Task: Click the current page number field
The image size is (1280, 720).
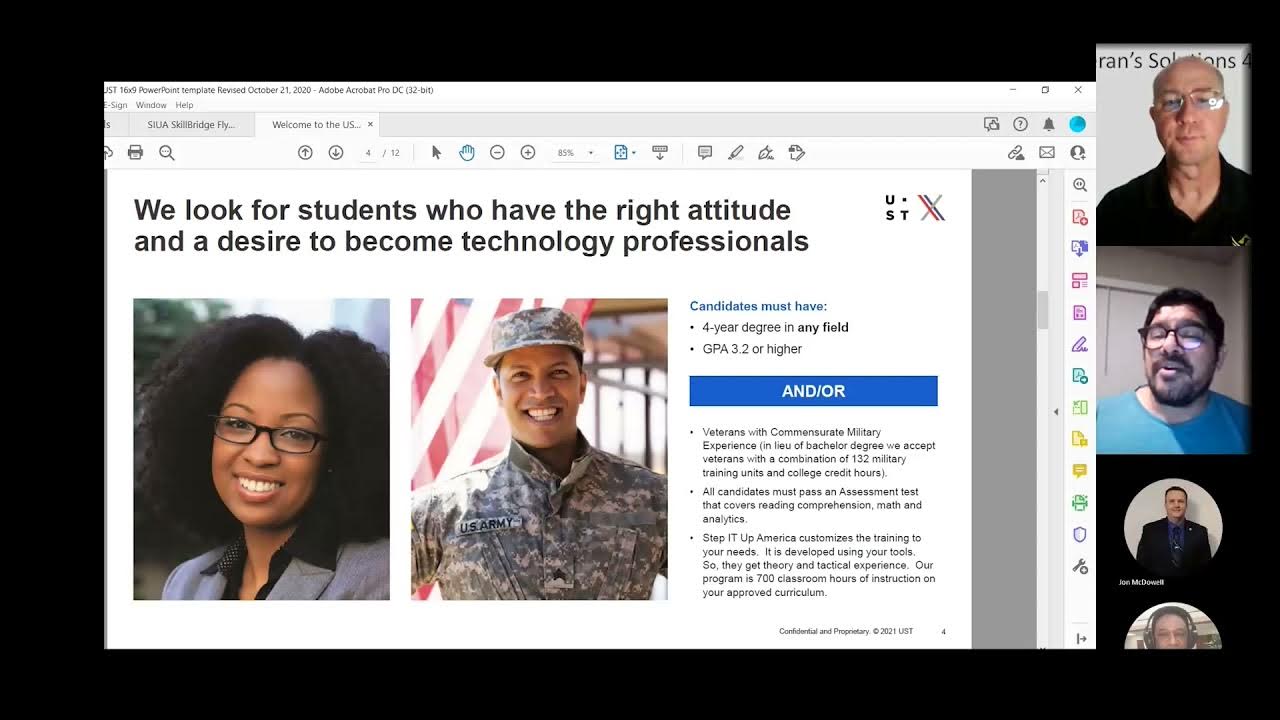Action: (x=369, y=153)
